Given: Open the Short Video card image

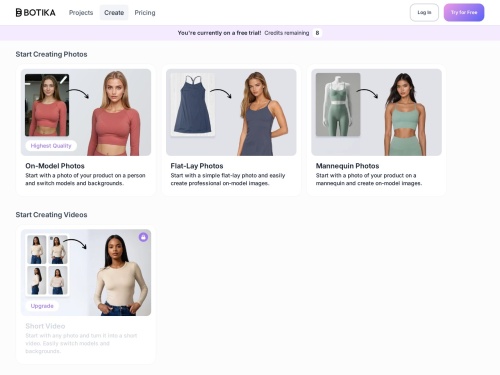Looking at the screenshot, I should [x=86, y=273].
